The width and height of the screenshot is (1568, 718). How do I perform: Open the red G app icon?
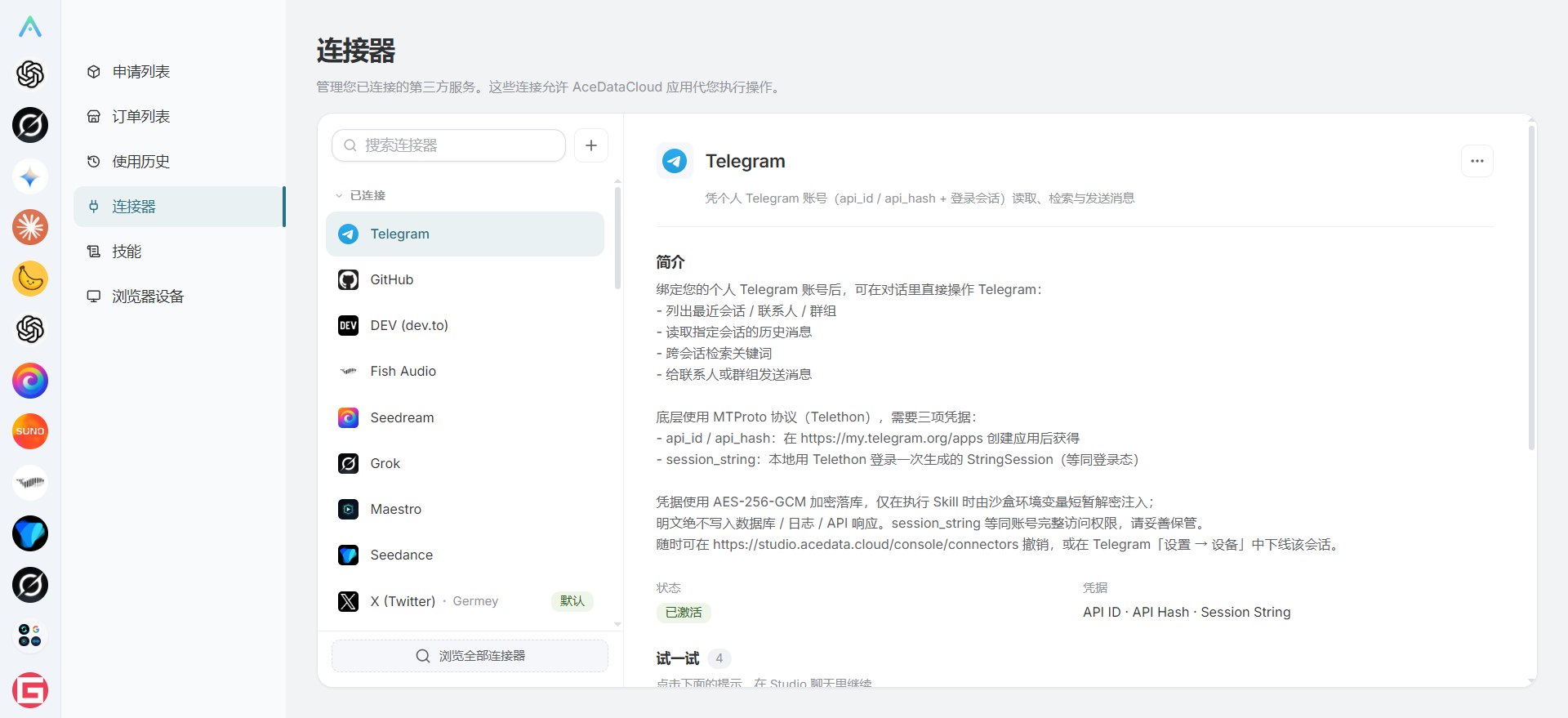click(x=30, y=690)
